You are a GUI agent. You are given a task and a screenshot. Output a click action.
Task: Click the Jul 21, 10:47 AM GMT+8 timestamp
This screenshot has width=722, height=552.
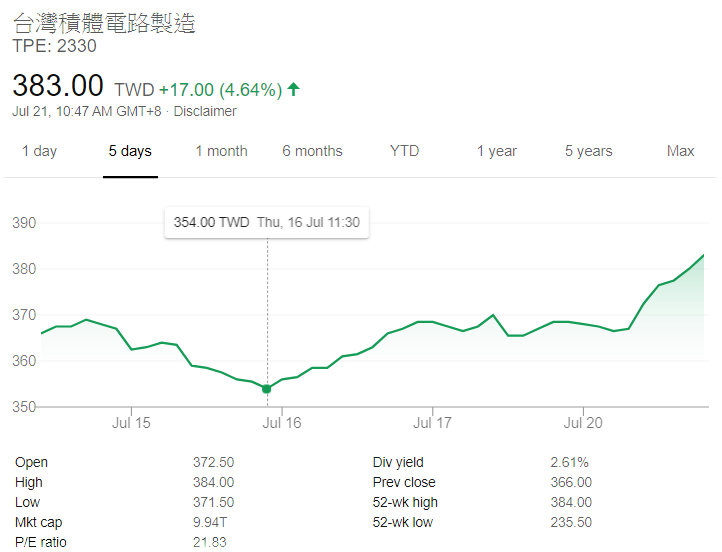point(87,111)
